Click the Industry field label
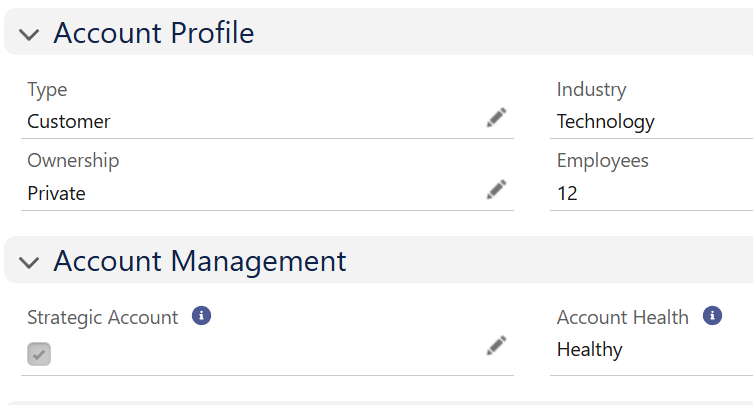The image size is (753, 405). pos(591,90)
